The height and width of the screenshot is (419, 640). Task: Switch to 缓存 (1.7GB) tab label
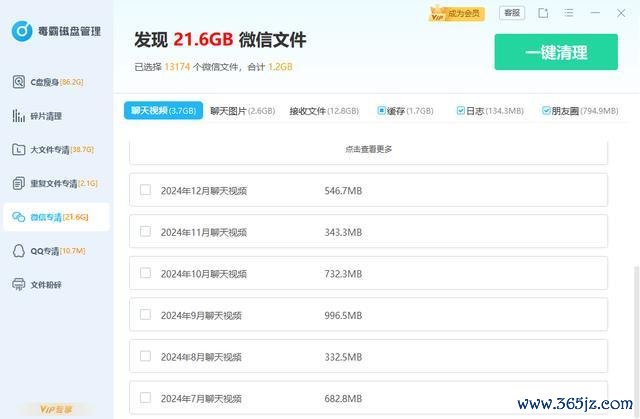pyautogui.click(x=410, y=111)
